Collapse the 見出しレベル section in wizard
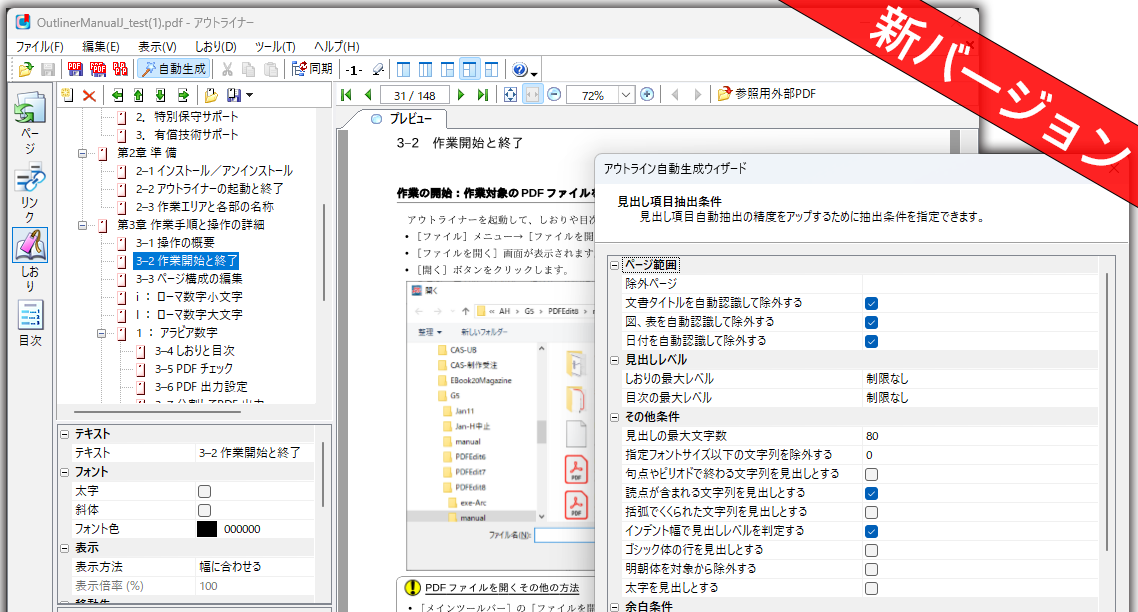This screenshot has width=1138, height=612. (x=615, y=360)
